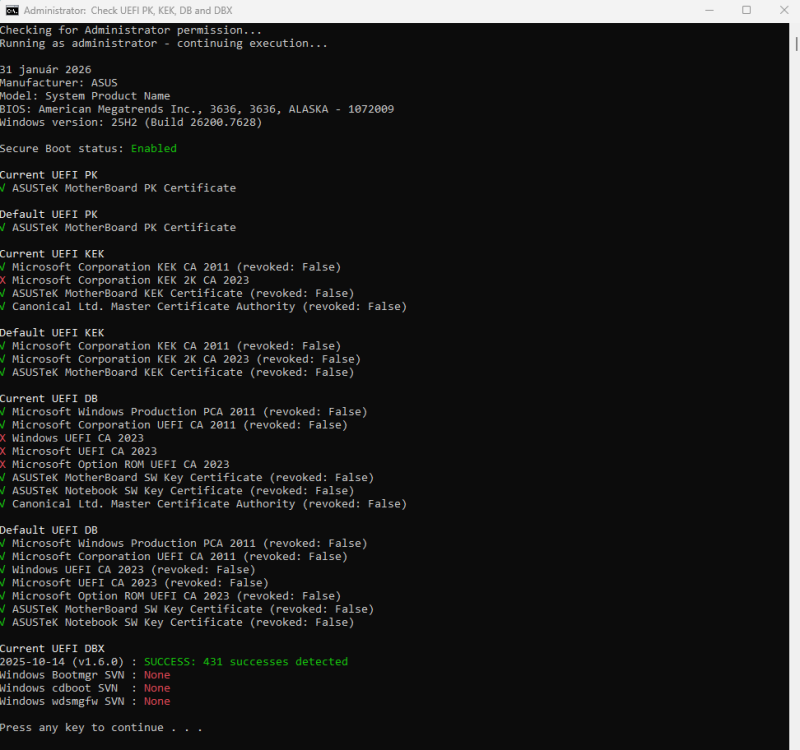Maximize the Check UEFI PK window
This screenshot has height=750, width=800.
coord(746,10)
